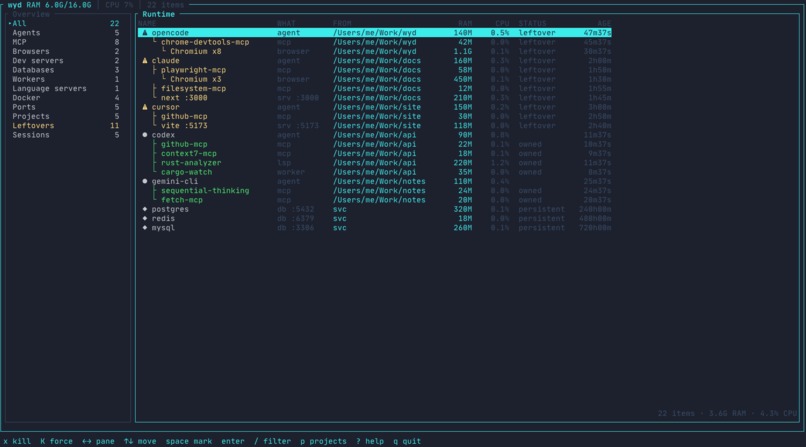Select github-mcp under cursor
The width and height of the screenshot is (806, 447).
click(375, 116)
